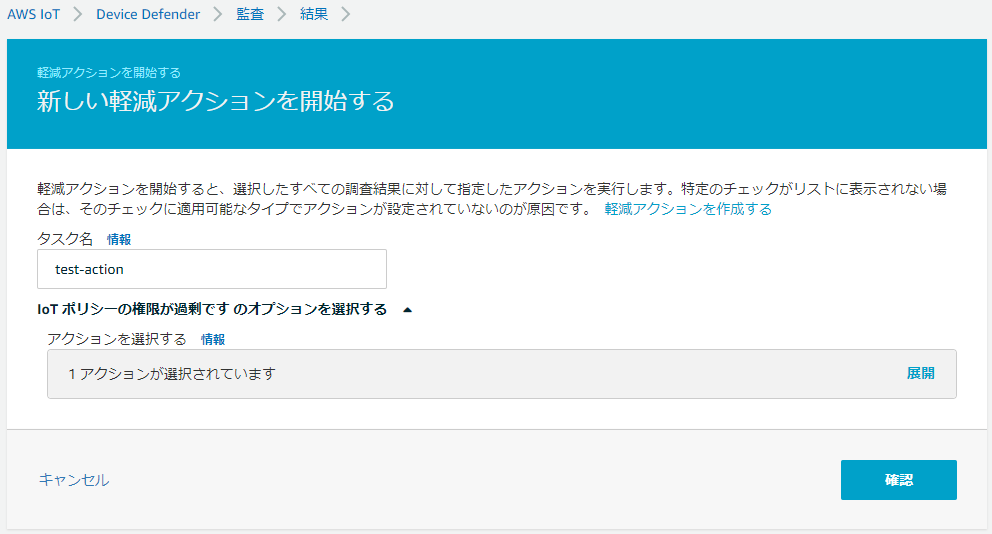Screen dimensions: 992x534
Task: Click the タスク名 field label
Action: point(65,239)
